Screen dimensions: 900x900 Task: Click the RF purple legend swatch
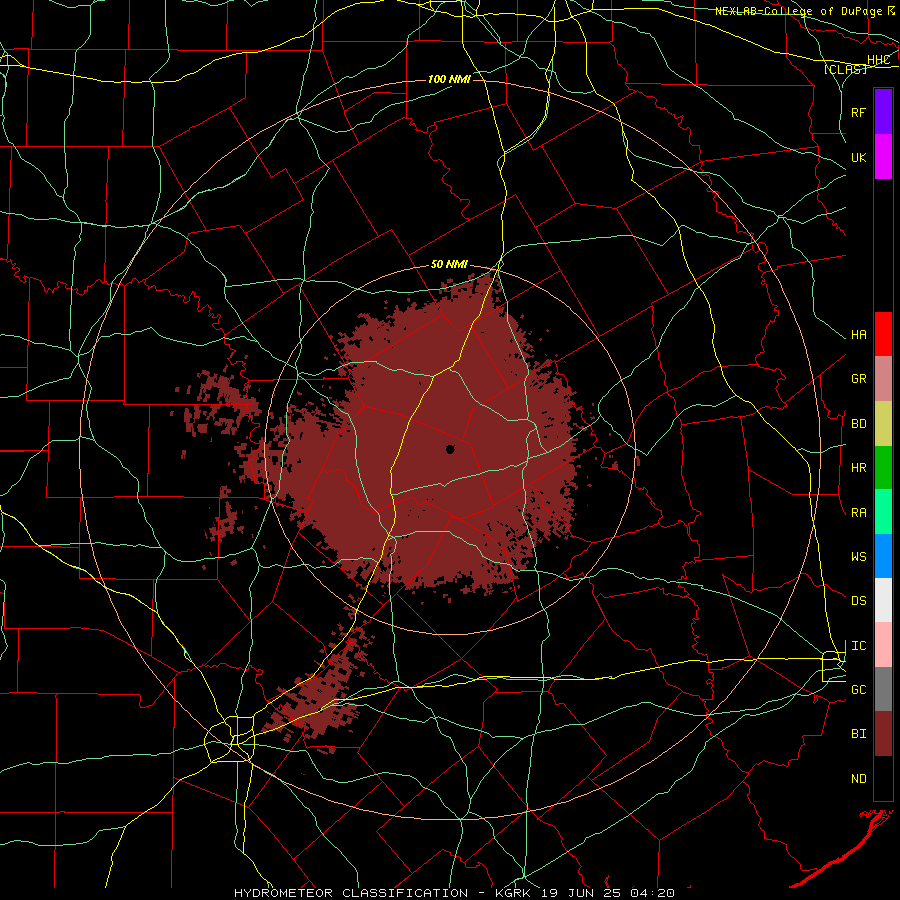(883, 112)
